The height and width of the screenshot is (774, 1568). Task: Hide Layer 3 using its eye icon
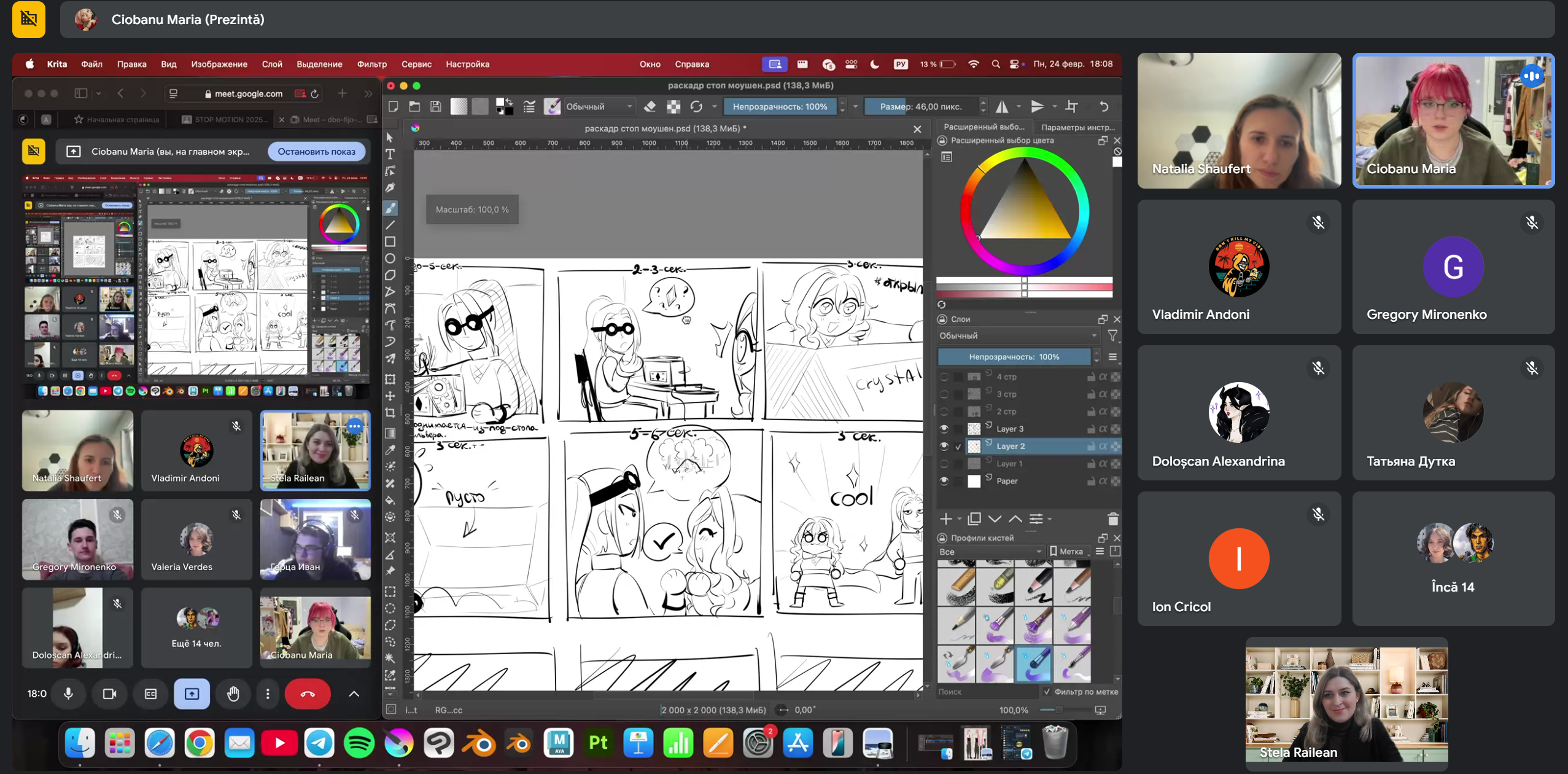pyautogui.click(x=944, y=429)
